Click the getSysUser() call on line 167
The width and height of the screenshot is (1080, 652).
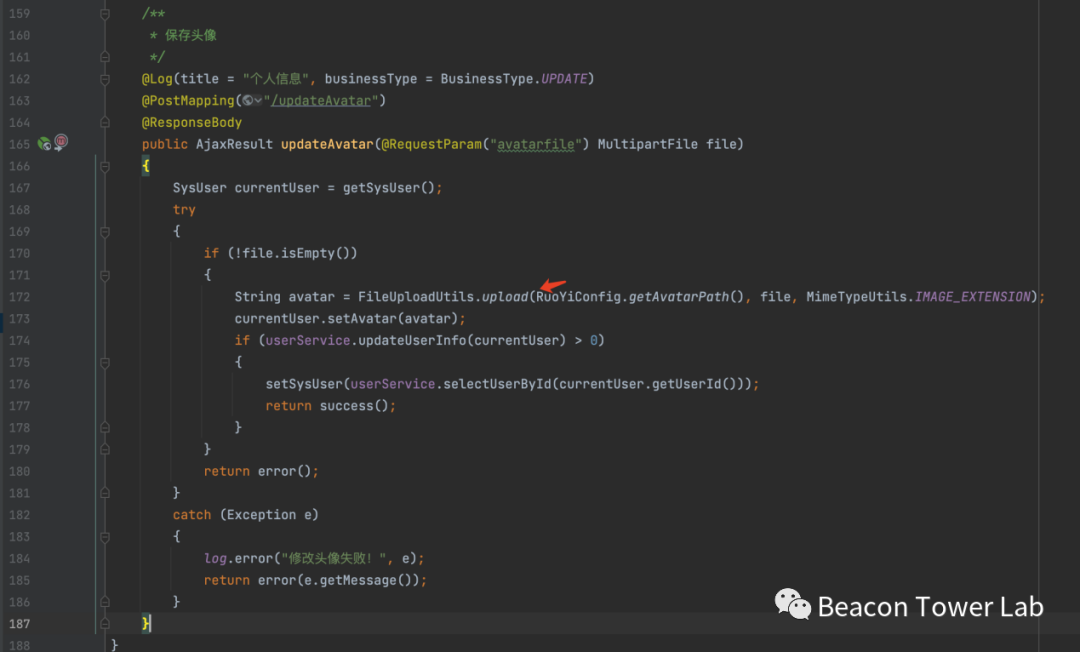388,188
